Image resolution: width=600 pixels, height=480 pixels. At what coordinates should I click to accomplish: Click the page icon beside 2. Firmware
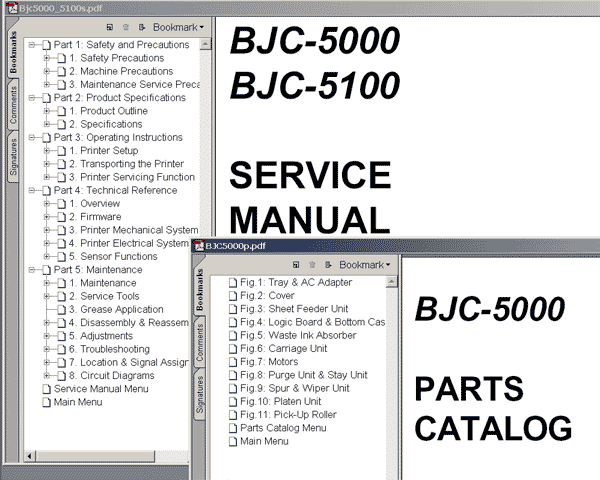[62, 217]
